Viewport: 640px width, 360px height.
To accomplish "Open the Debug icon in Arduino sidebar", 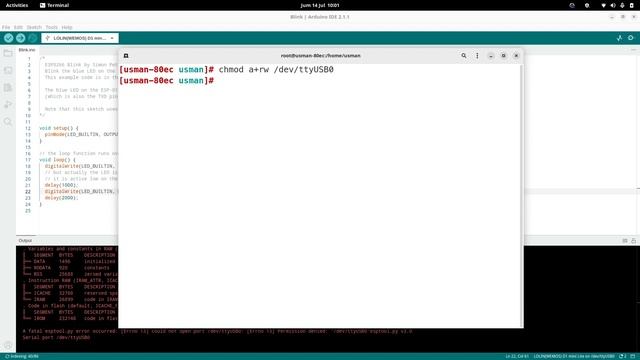I will [8, 105].
